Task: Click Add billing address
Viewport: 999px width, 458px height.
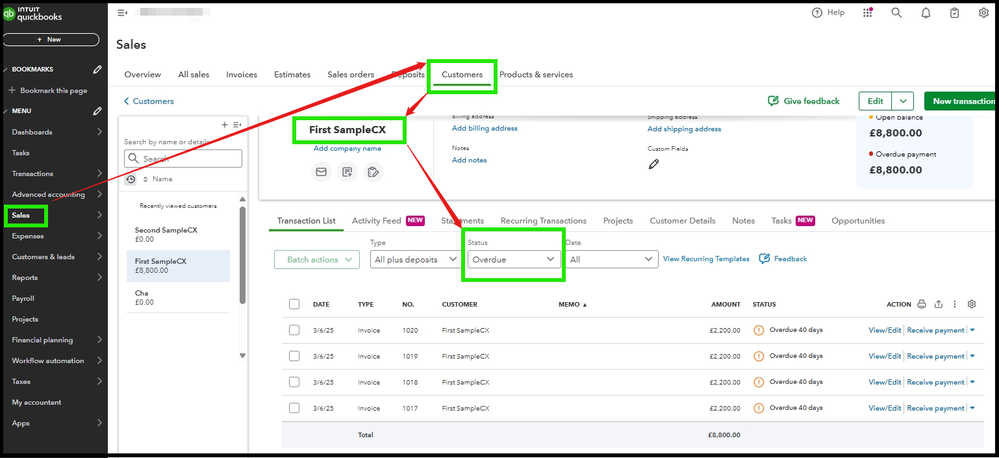Action: pyautogui.click(x=484, y=128)
